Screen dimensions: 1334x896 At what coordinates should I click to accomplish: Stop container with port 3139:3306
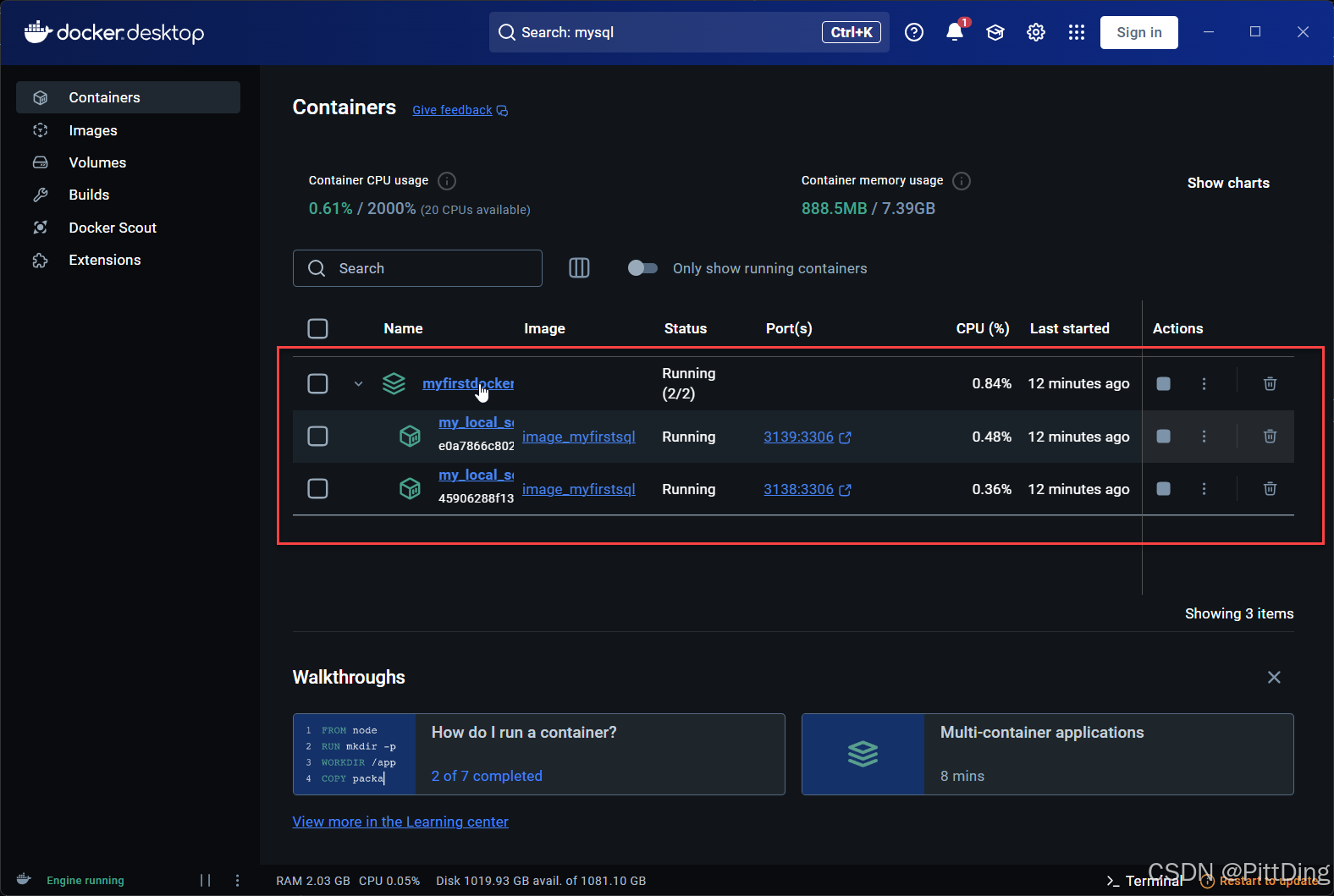1164,437
